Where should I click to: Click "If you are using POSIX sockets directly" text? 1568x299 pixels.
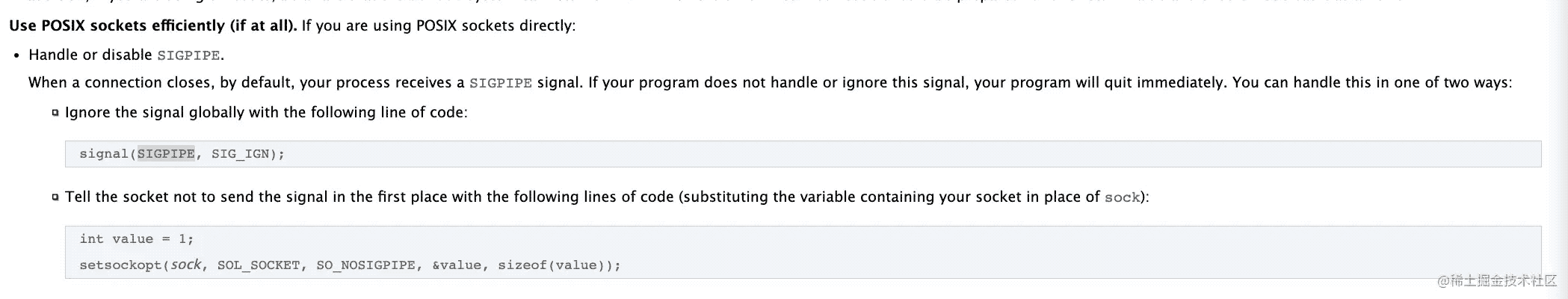tap(439, 25)
